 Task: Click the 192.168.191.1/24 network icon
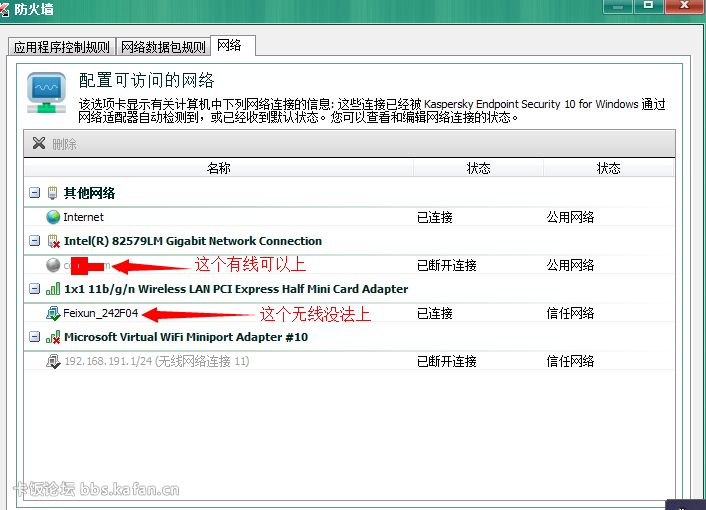pyautogui.click(x=53, y=361)
